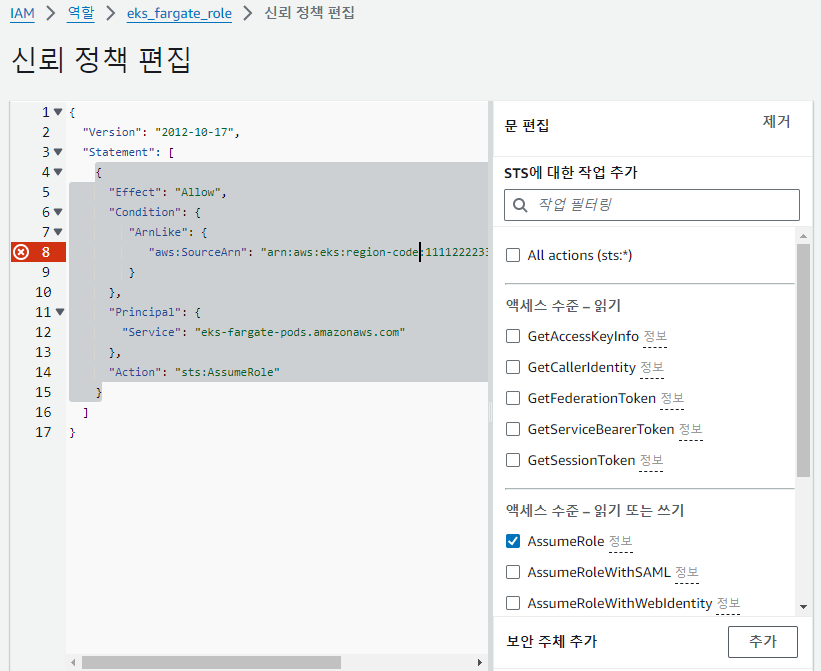Viewport: 821px width, 671px height.
Task: Open the 정보 link next to GetSessionToken
Action: click(x=651, y=460)
